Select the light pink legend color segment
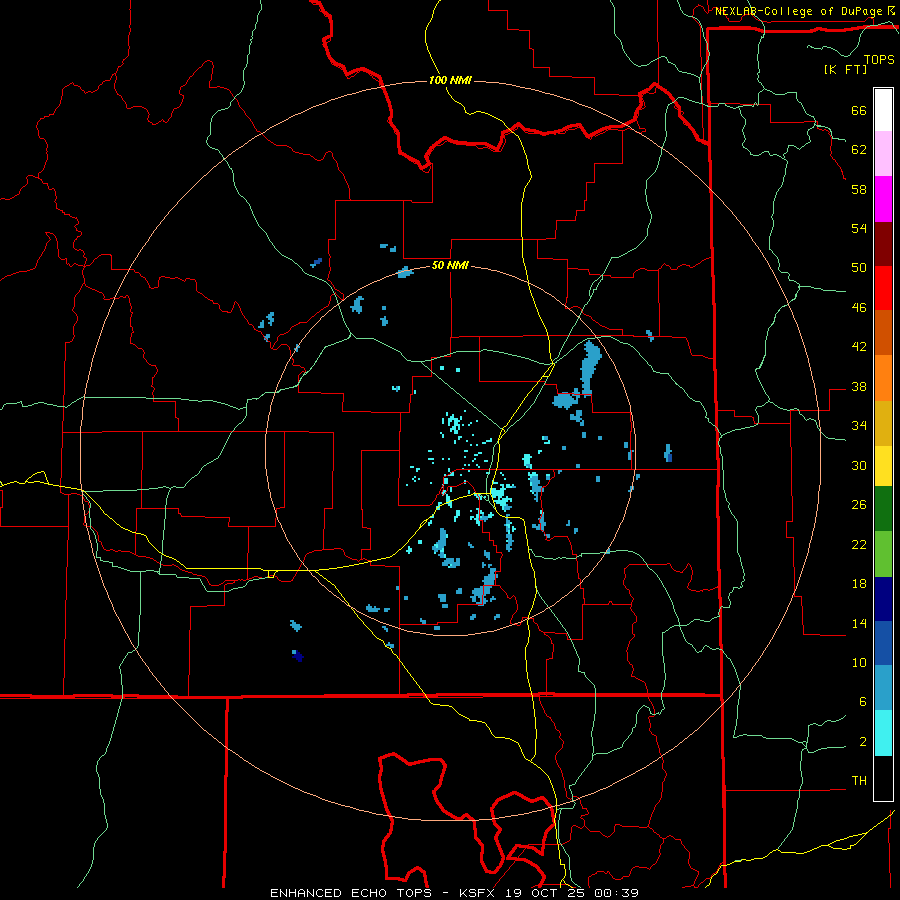Screen dimensions: 900x900 pos(883,154)
